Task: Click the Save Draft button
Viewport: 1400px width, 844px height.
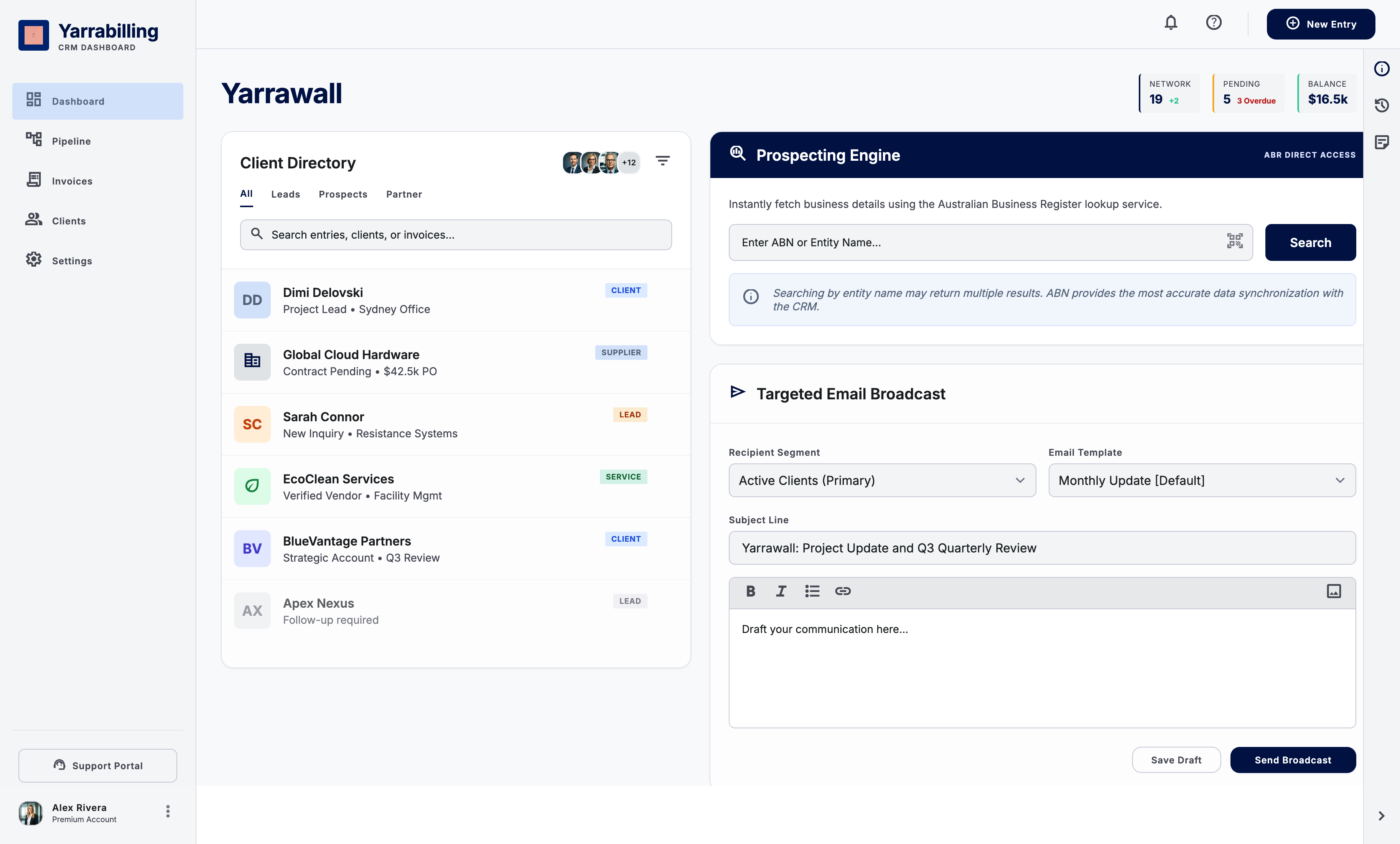Action: point(1176,760)
